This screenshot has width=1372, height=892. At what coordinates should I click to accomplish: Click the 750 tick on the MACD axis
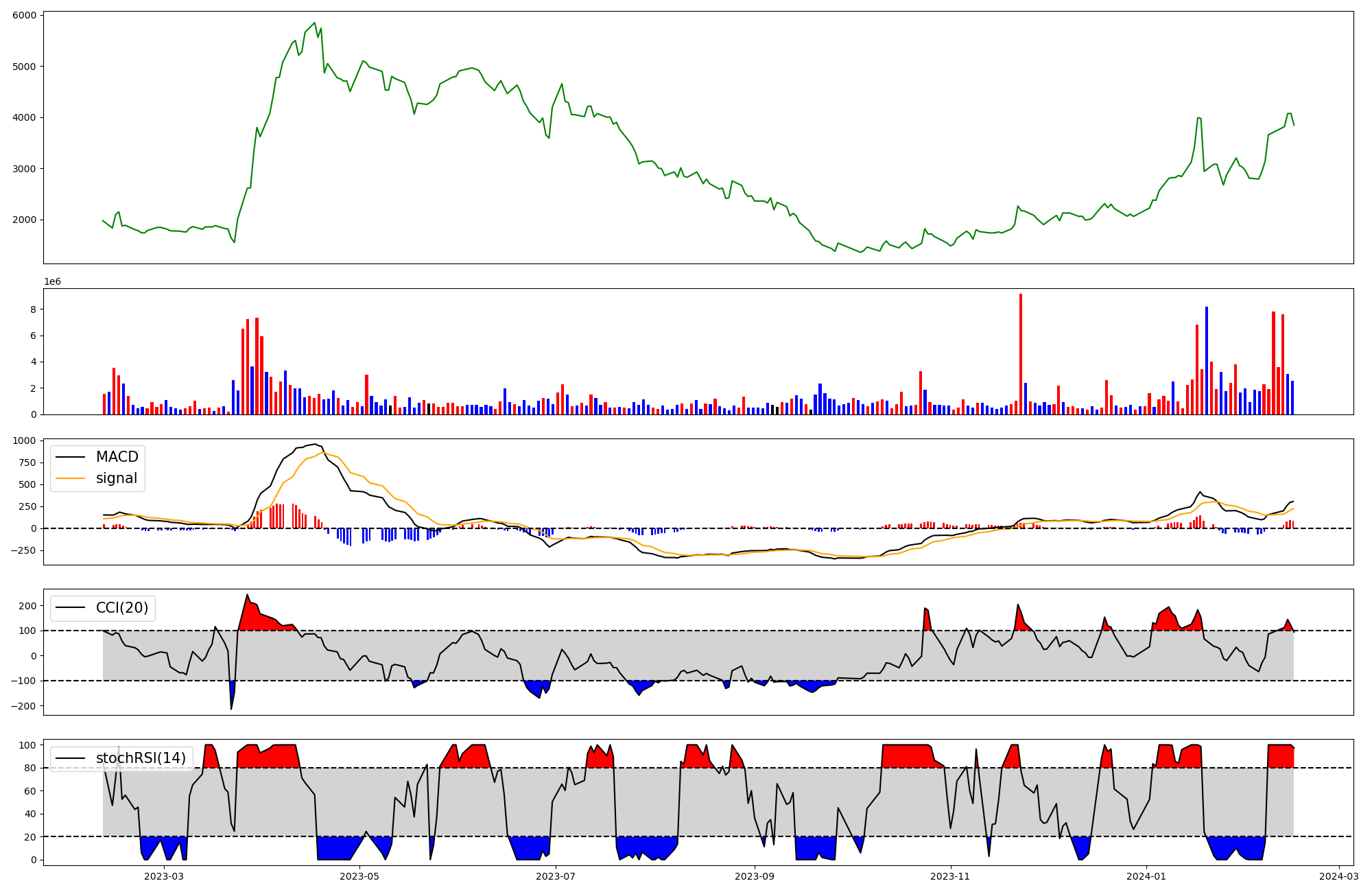pos(29,462)
